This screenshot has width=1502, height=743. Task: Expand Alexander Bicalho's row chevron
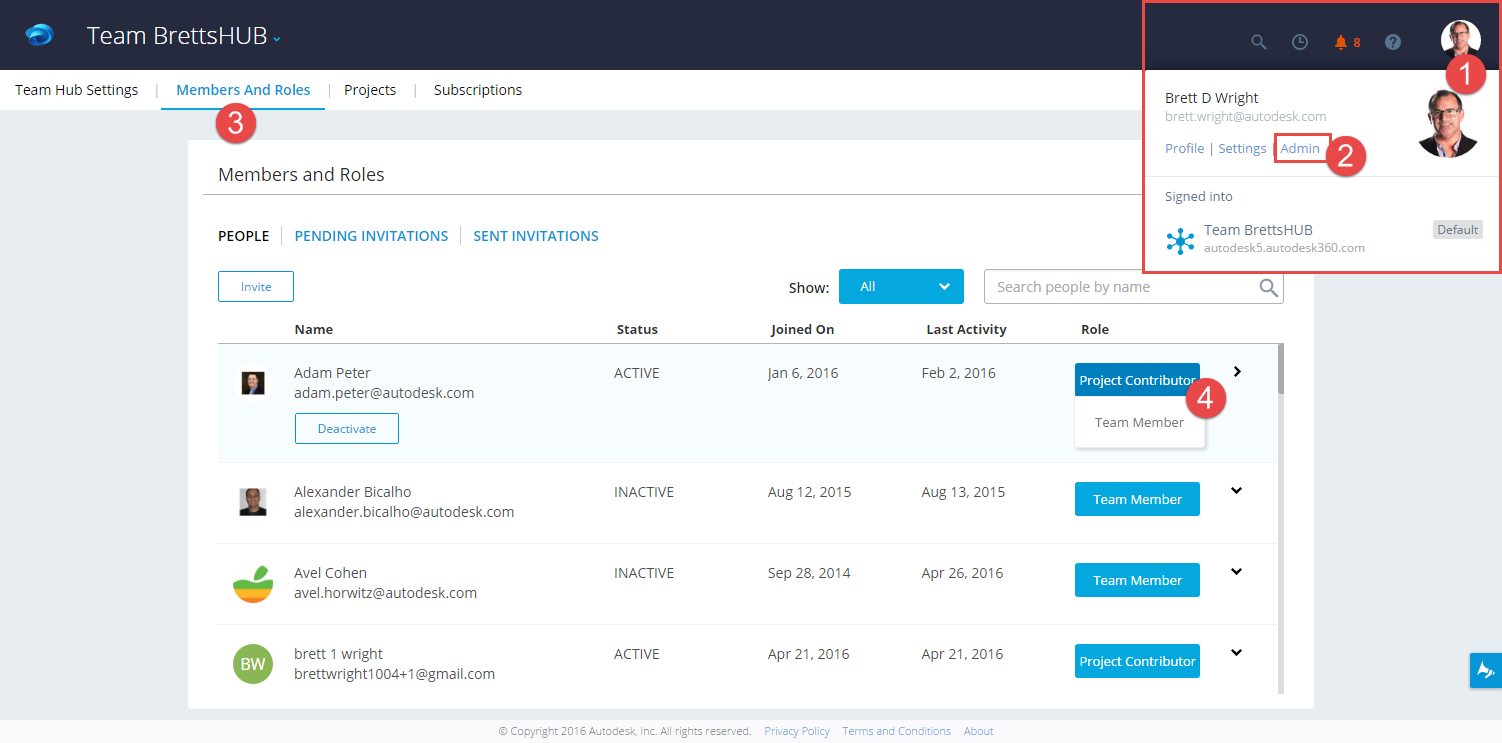point(1237,490)
